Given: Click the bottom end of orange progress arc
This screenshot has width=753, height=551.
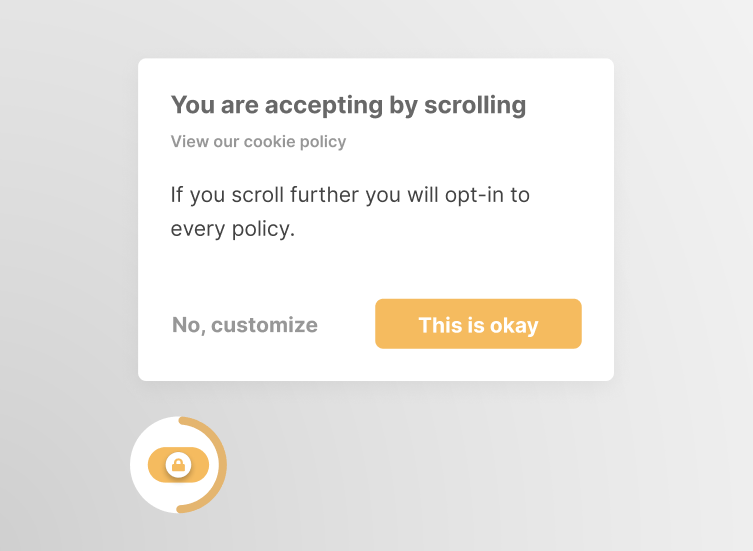Looking at the screenshot, I should pos(181,509).
